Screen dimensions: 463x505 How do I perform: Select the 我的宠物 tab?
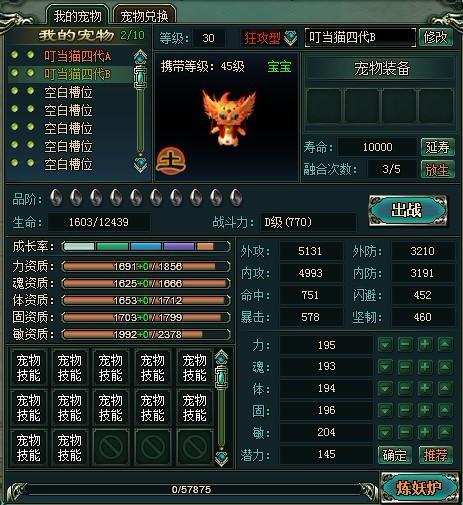click(77, 16)
